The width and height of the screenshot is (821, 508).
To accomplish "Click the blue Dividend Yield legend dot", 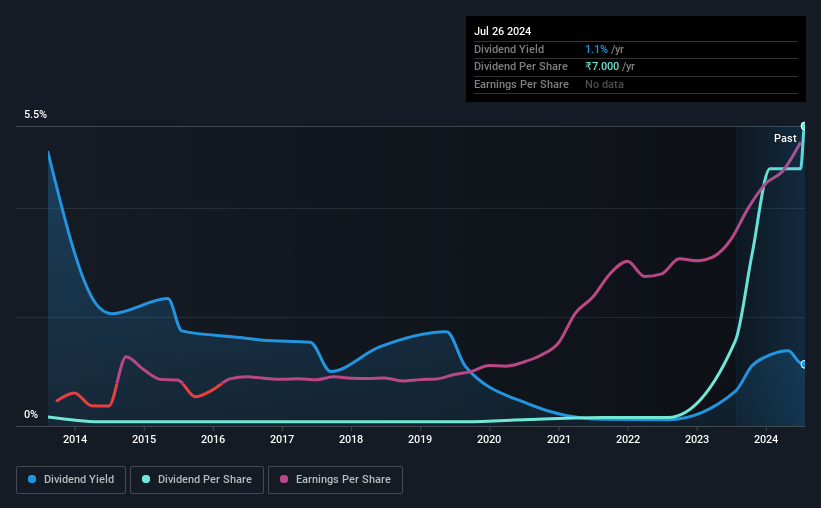I will point(32,479).
